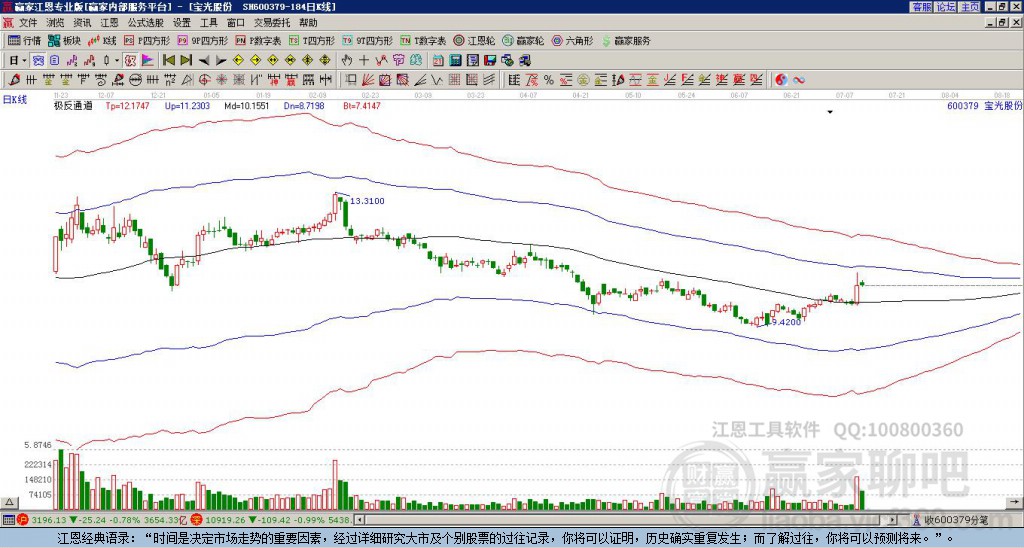Open the 窗口 menu
The width and height of the screenshot is (1024, 548).
[236, 23]
